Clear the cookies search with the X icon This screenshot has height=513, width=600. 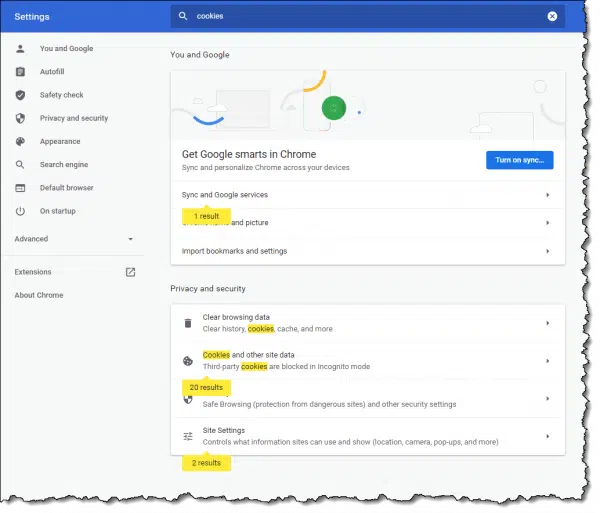pos(552,16)
